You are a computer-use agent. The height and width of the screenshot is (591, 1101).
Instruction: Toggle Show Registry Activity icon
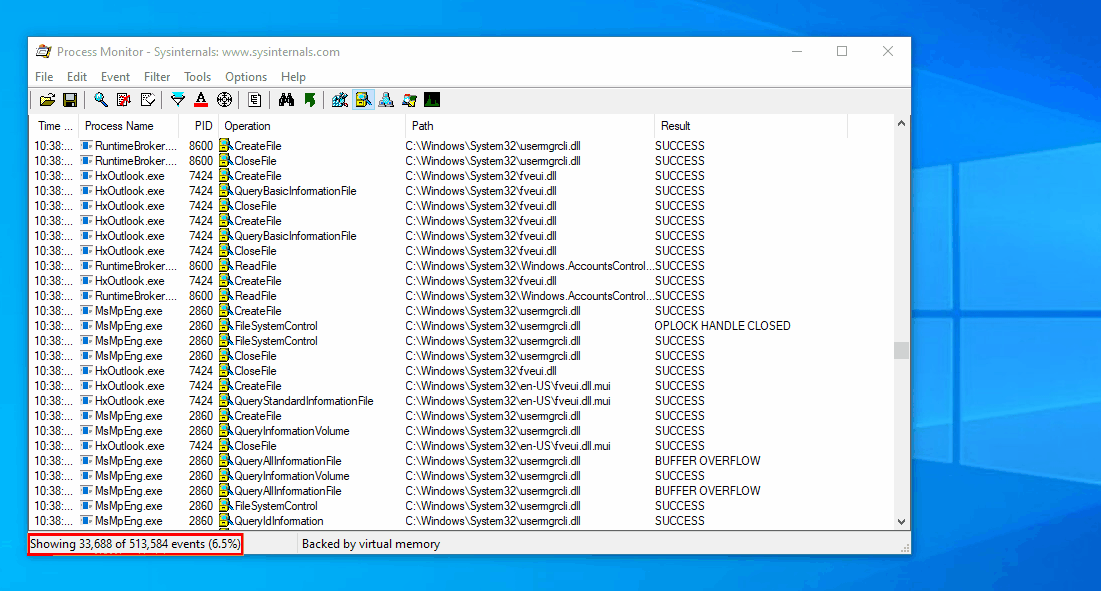340,100
